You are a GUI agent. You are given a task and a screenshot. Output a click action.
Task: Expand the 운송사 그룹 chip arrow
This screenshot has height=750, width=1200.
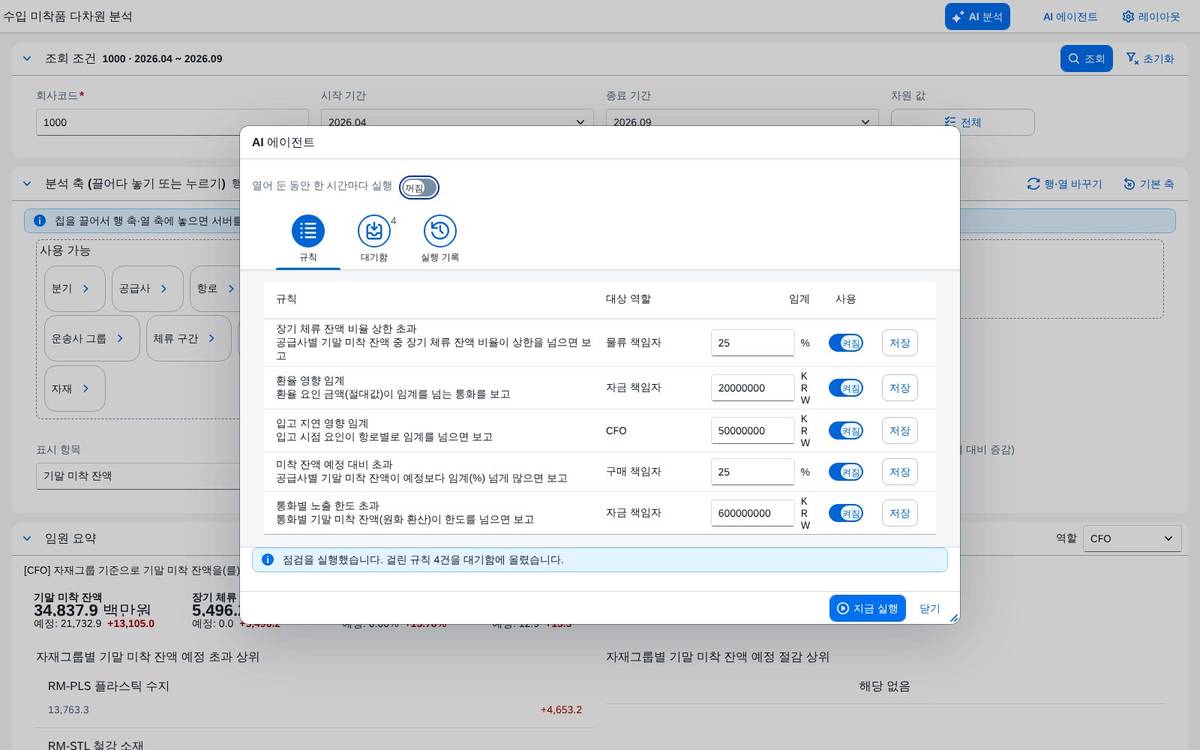[x=120, y=338]
